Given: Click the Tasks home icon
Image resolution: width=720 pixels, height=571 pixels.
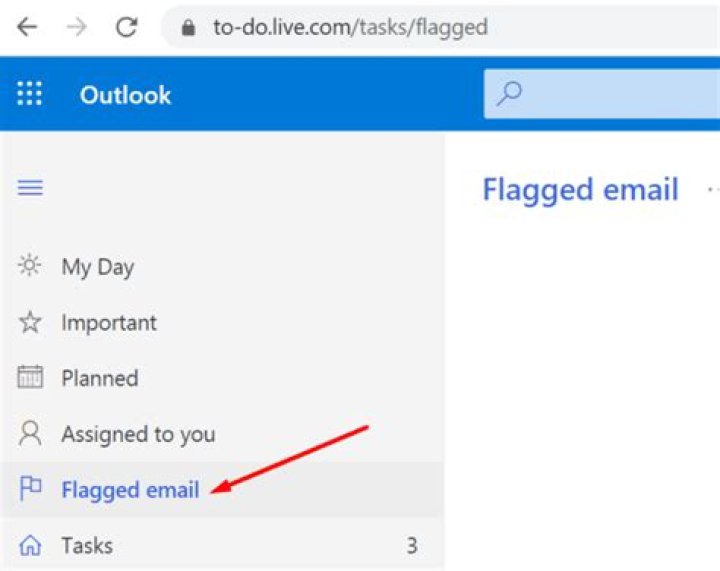Looking at the screenshot, I should pos(31,545).
